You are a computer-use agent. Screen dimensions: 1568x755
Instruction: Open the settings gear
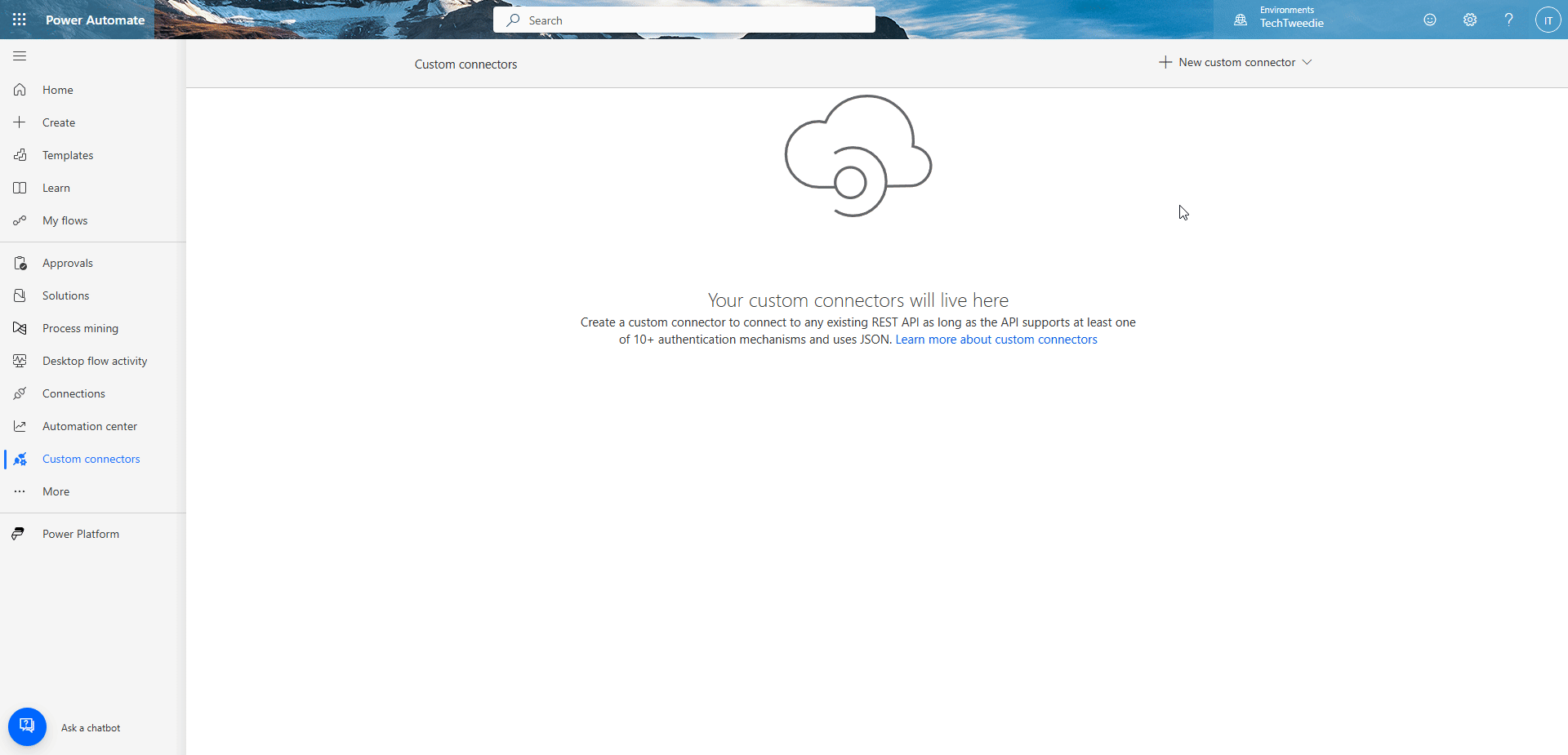[1469, 20]
